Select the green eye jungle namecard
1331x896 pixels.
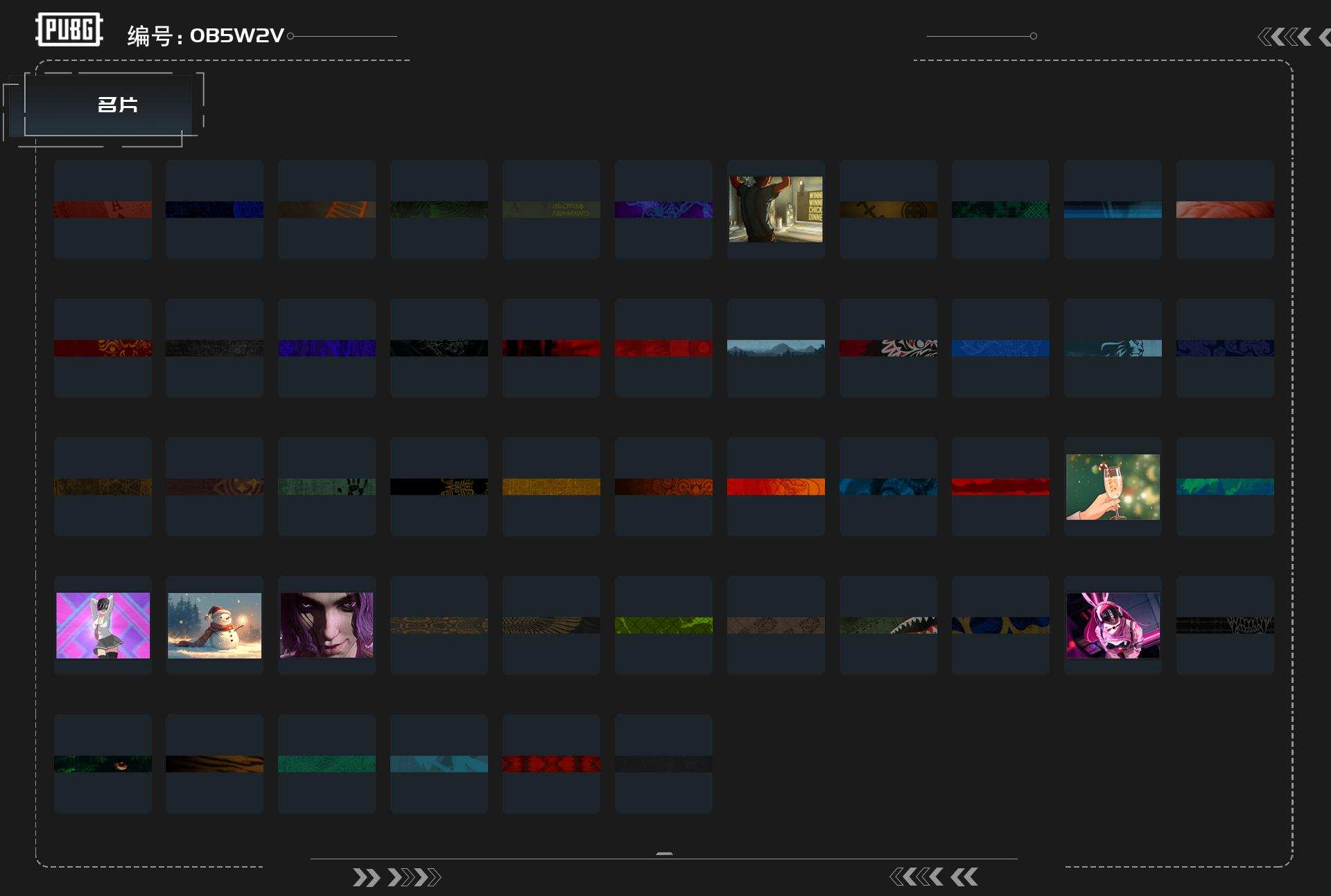point(103,764)
